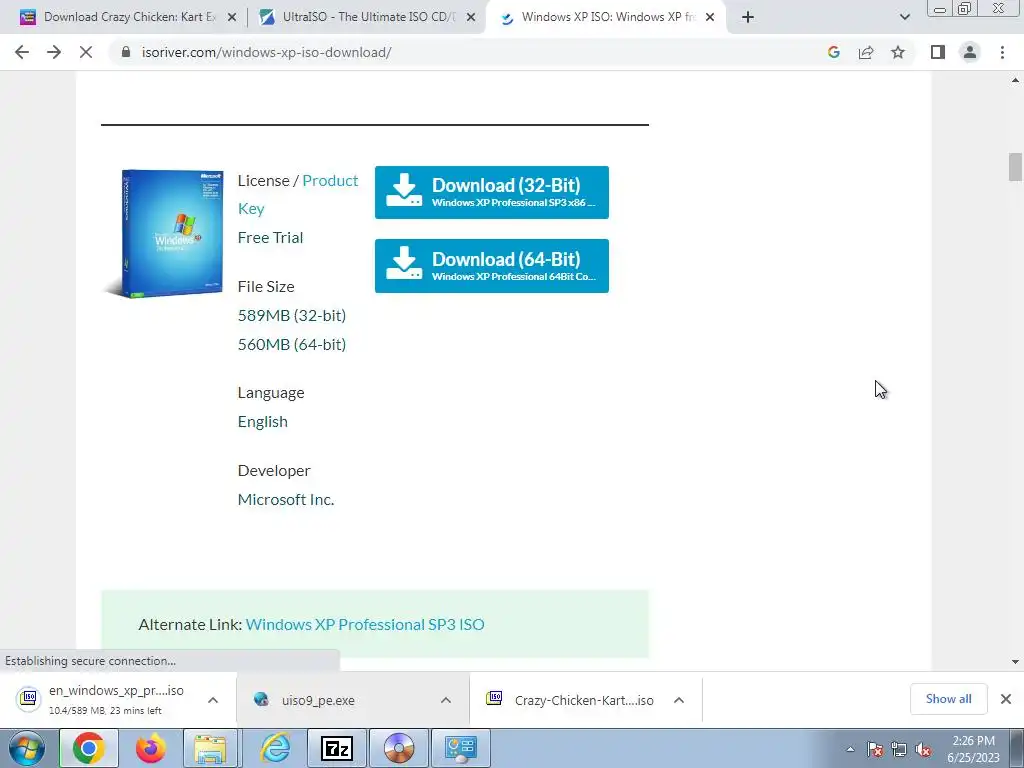1024x768 pixels.
Task: Expand options for Crazy-Chicken-Kart iso download
Action: [679, 700]
